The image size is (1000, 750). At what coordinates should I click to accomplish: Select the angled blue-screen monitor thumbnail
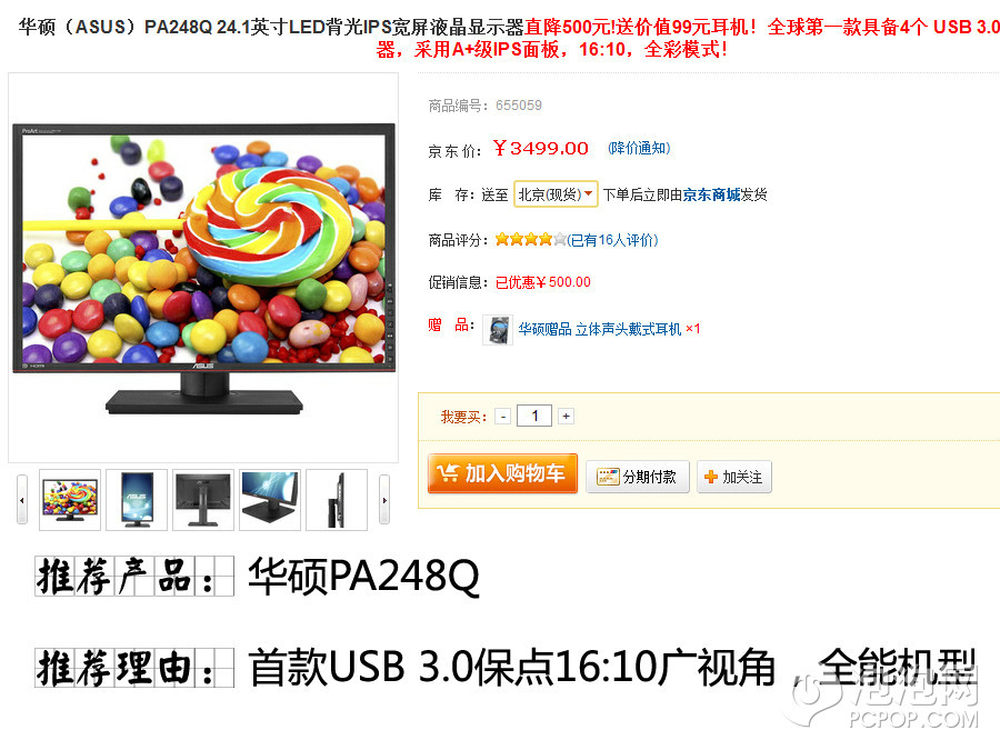pos(270,500)
